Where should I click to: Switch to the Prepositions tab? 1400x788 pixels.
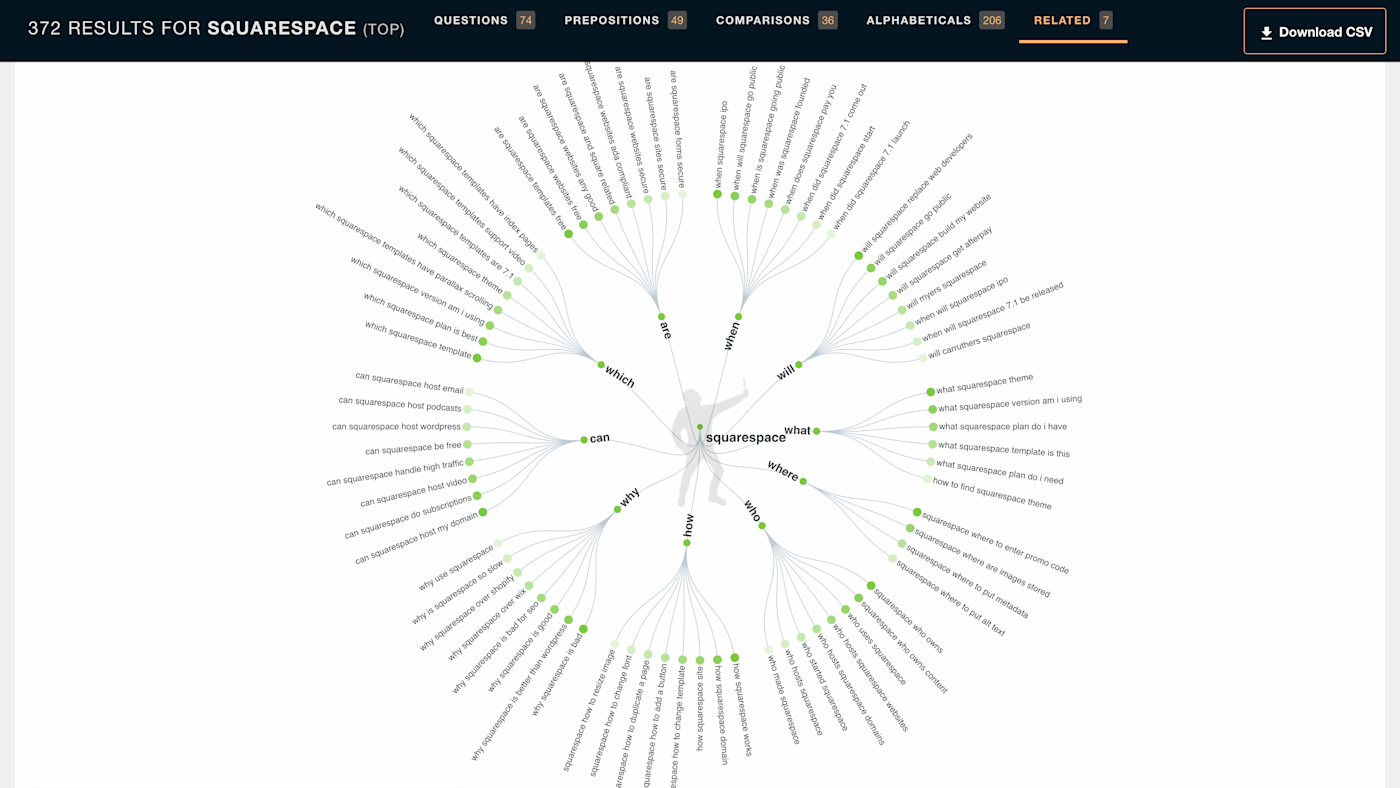pos(625,21)
